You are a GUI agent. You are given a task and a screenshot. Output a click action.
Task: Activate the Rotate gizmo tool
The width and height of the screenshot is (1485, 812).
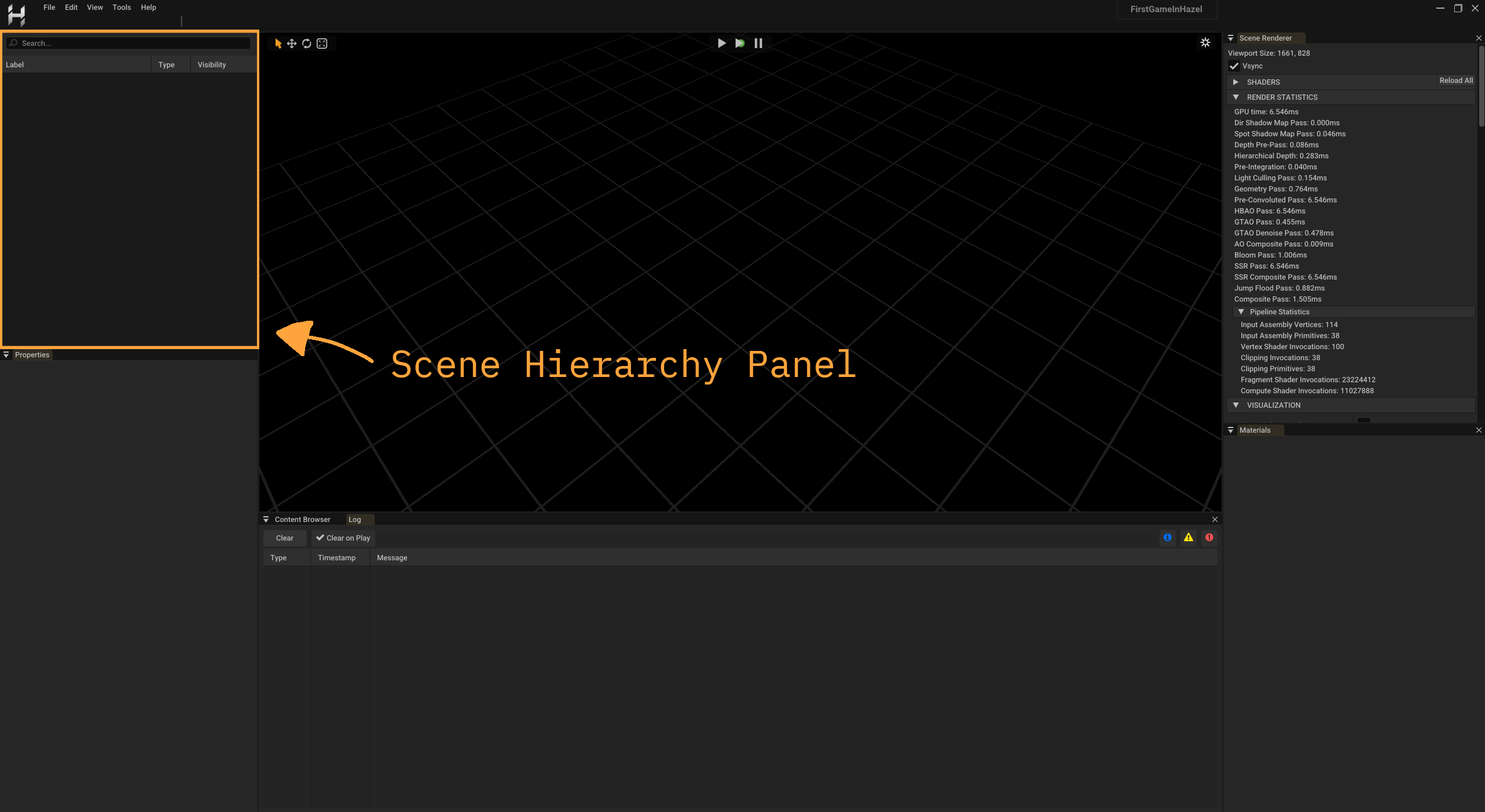pyautogui.click(x=307, y=43)
